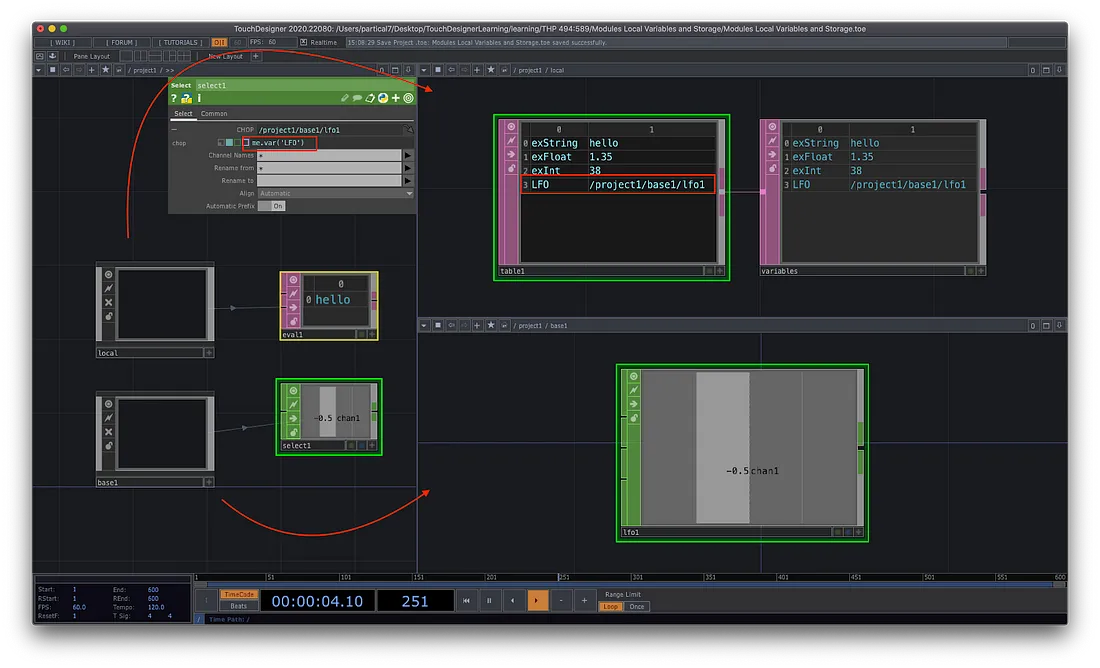Screen dimensions: 1100x668
Task: Enable Loop range limit mode
Action: click(x=610, y=606)
